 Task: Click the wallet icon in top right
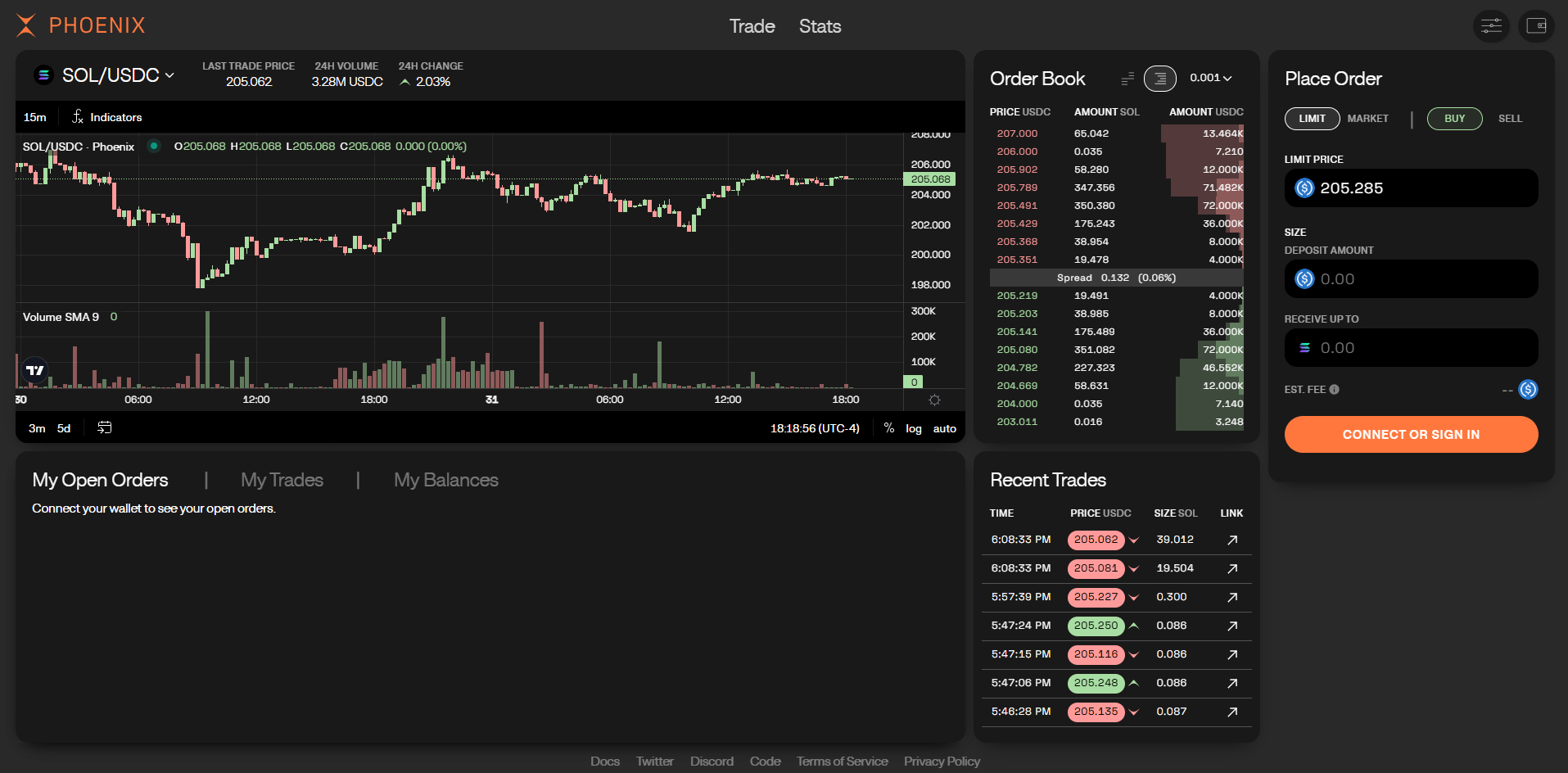[1536, 26]
